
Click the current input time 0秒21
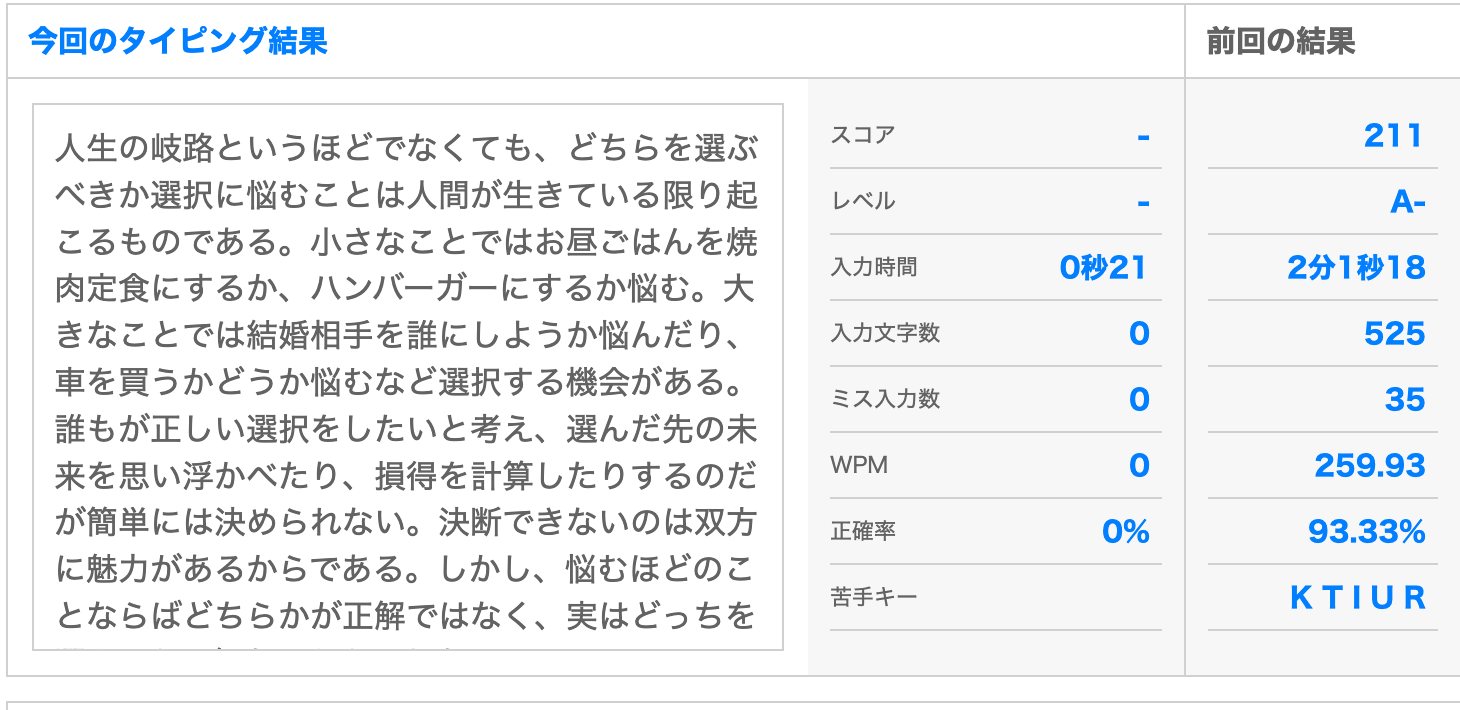point(1103,267)
